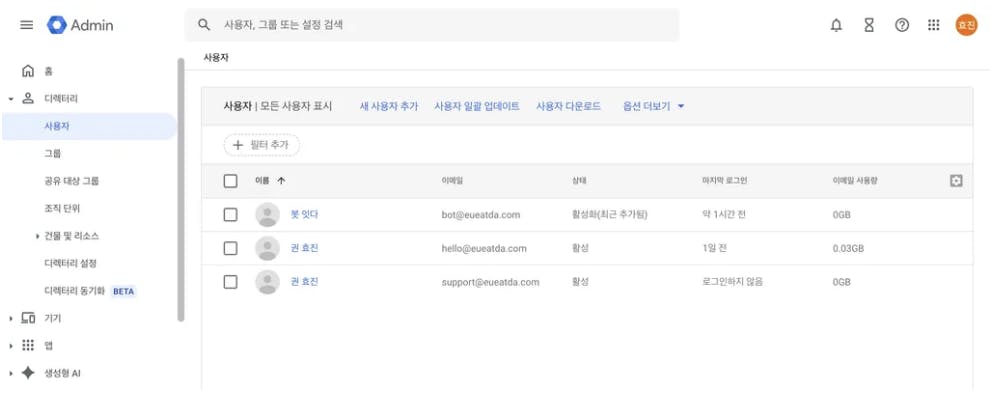990x402 pixels.
Task: Click email hello@eueatda.com
Action: point(484,249)
